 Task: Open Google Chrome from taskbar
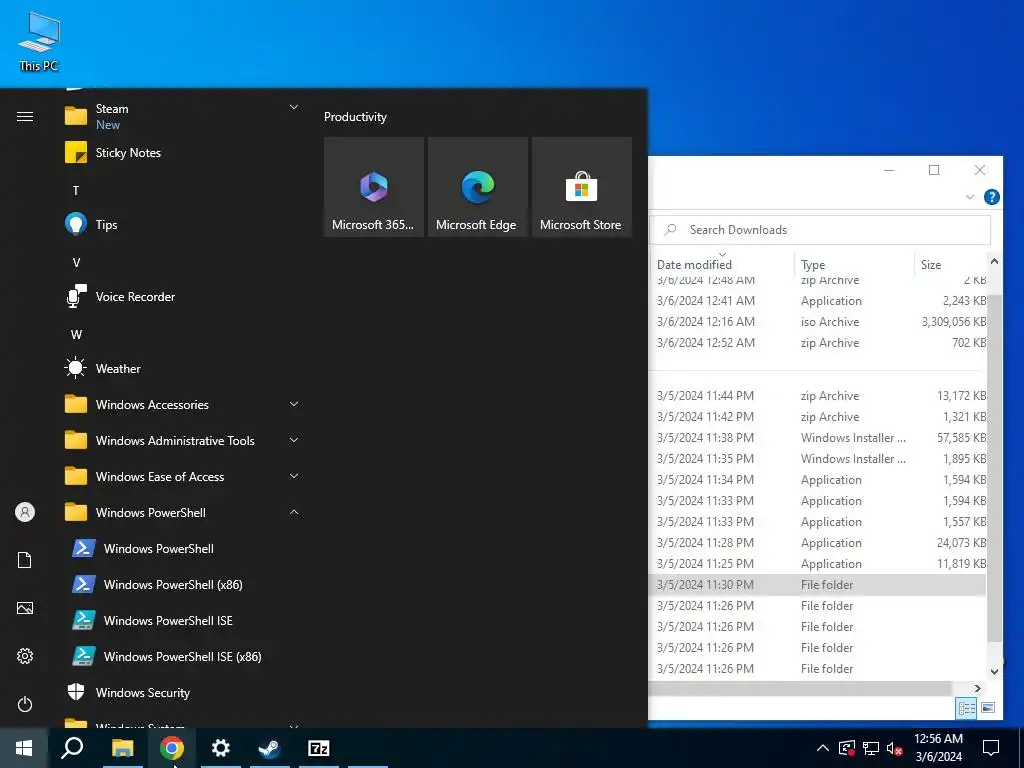click(172, 748)
